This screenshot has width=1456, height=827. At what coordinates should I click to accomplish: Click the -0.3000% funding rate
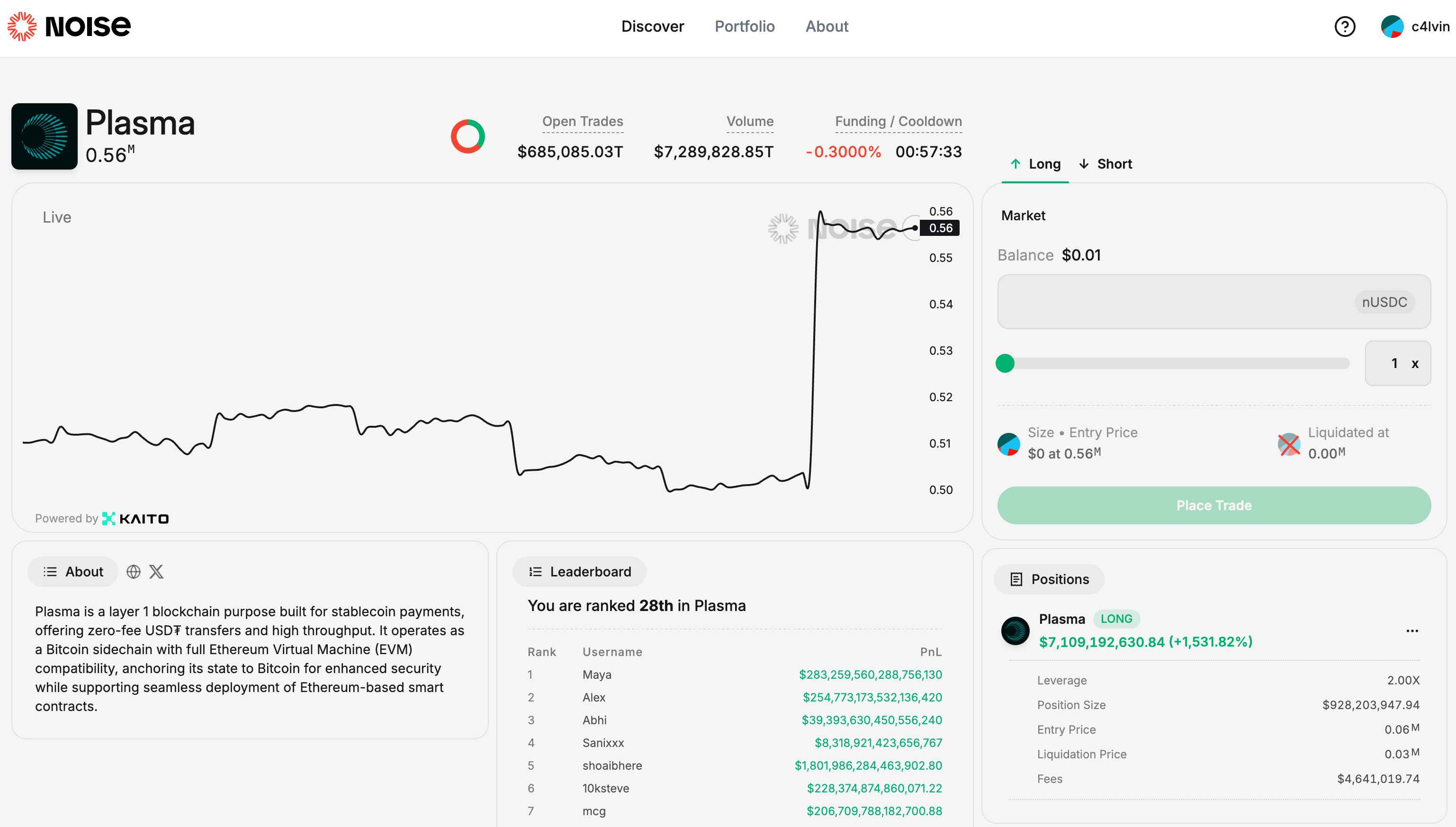(x=843, y=152)
